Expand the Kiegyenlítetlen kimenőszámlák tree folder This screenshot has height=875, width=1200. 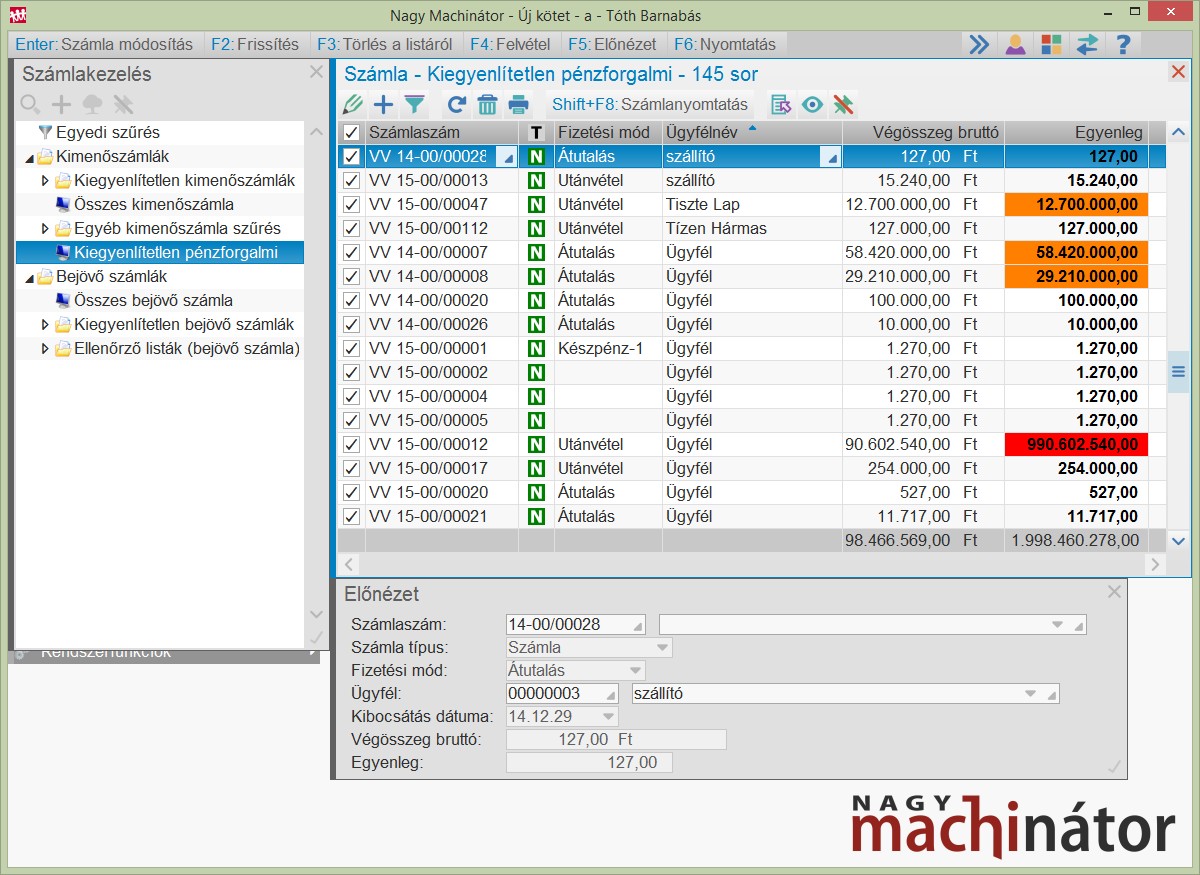[45, 181]
